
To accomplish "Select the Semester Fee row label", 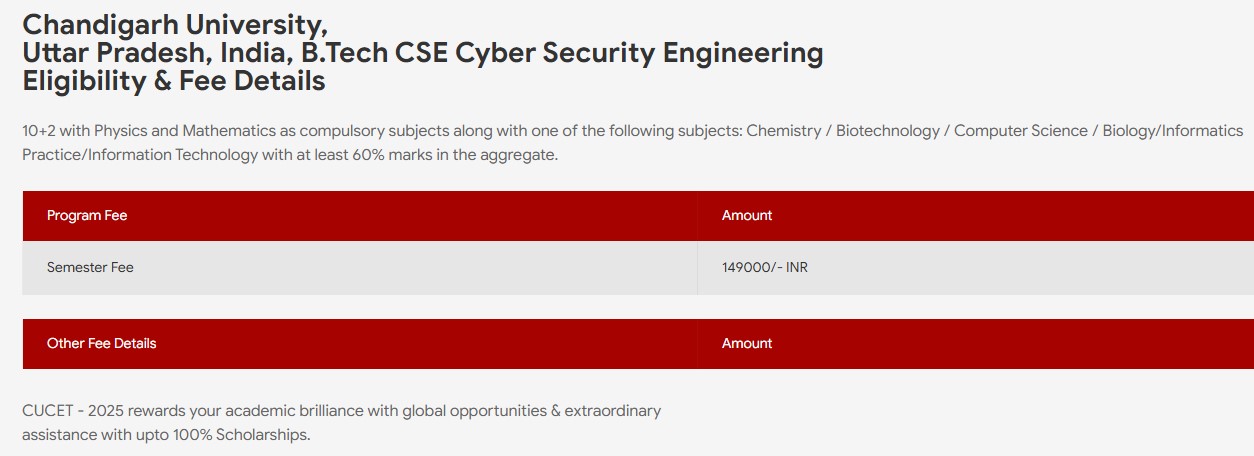I will tap(90, 267).
